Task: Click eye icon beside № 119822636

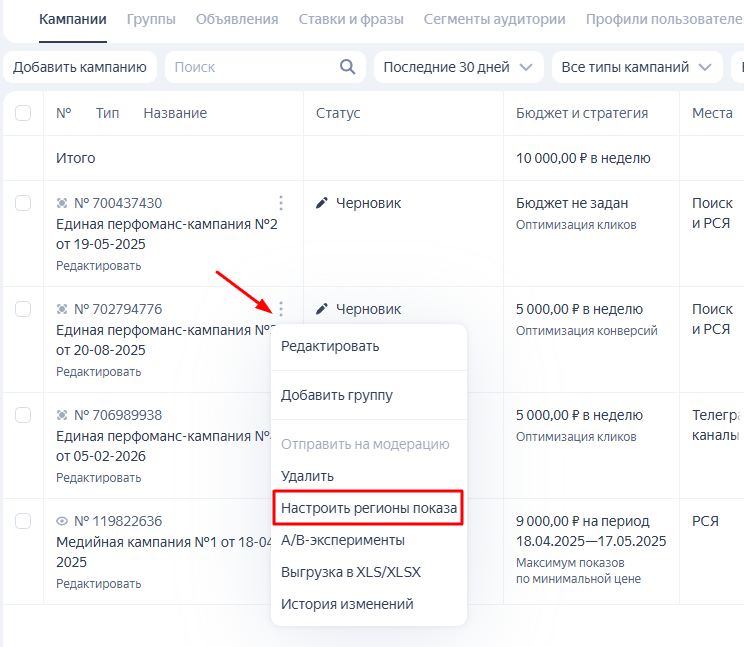Action: [63, 521]
